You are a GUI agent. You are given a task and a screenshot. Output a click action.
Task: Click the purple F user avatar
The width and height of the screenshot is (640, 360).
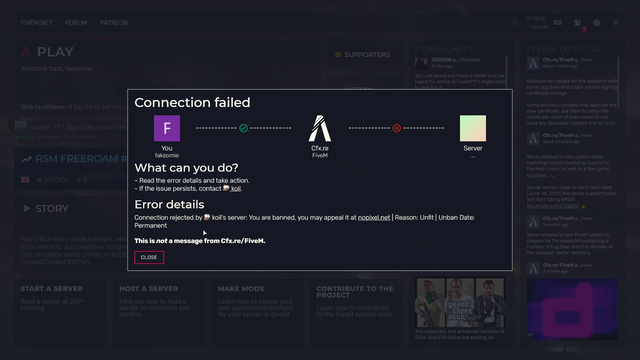[167, 128]
